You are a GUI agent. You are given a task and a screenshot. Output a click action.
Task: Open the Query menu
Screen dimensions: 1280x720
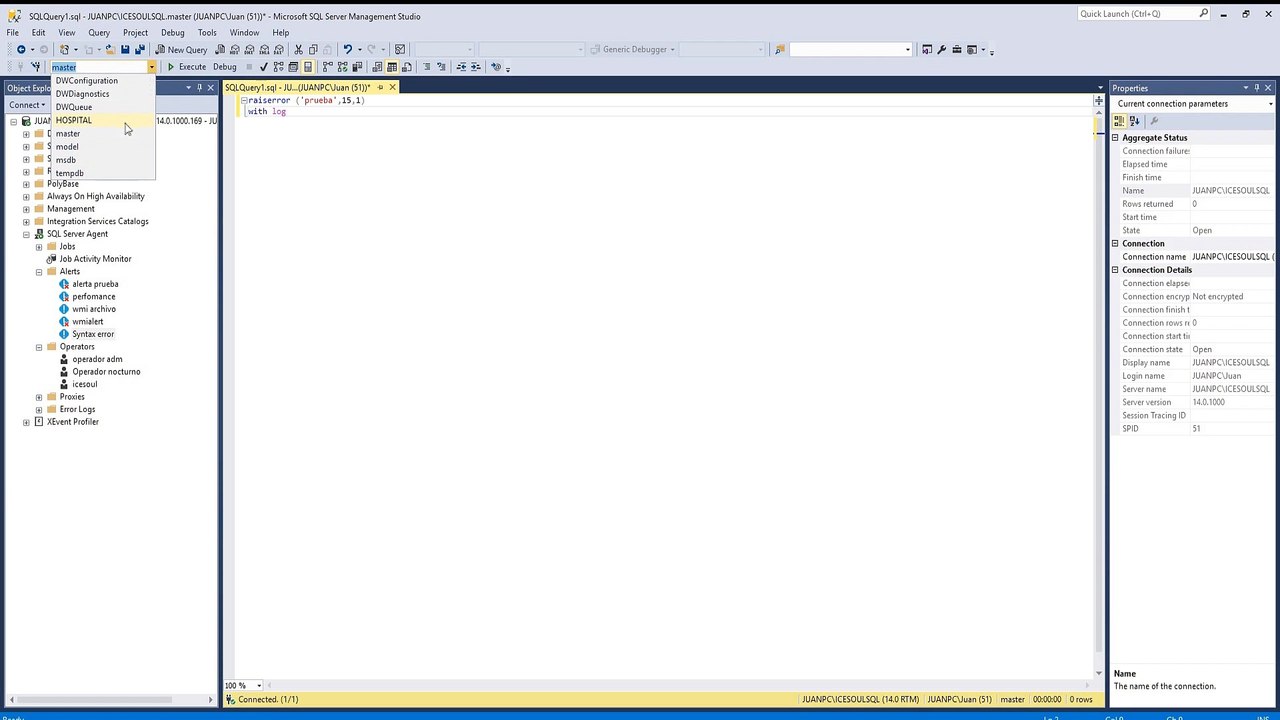99,32
